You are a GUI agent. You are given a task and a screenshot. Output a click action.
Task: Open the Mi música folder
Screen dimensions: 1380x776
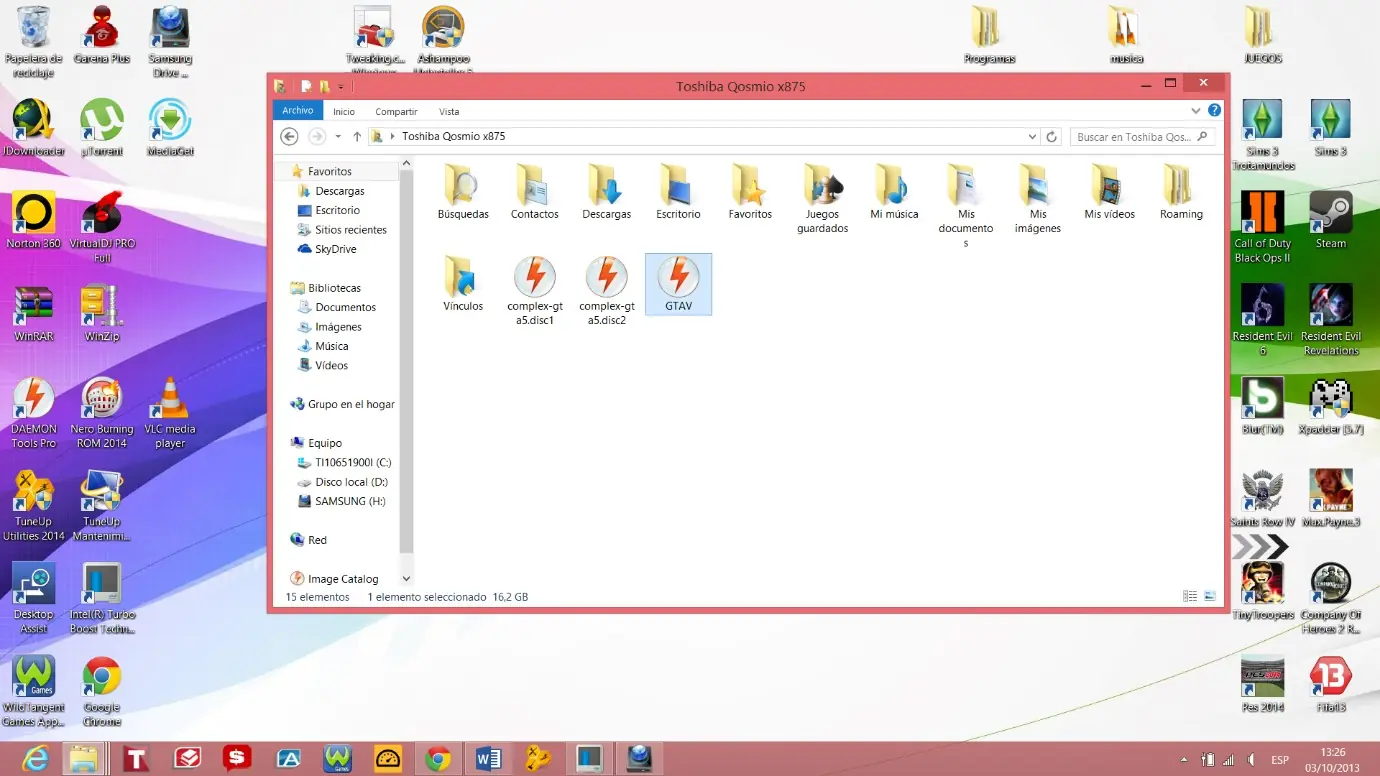coord(894,192)
